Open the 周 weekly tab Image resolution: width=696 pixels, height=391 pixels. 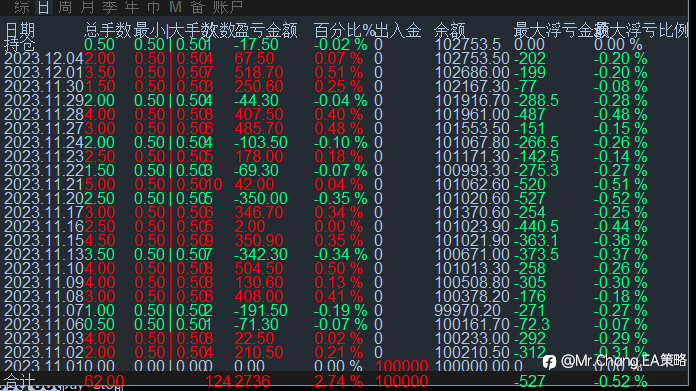pos(65,7)
